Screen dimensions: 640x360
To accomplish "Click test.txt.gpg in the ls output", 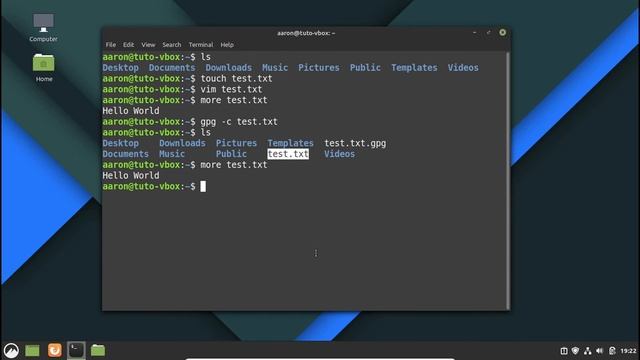I will (x=355, y=143).
